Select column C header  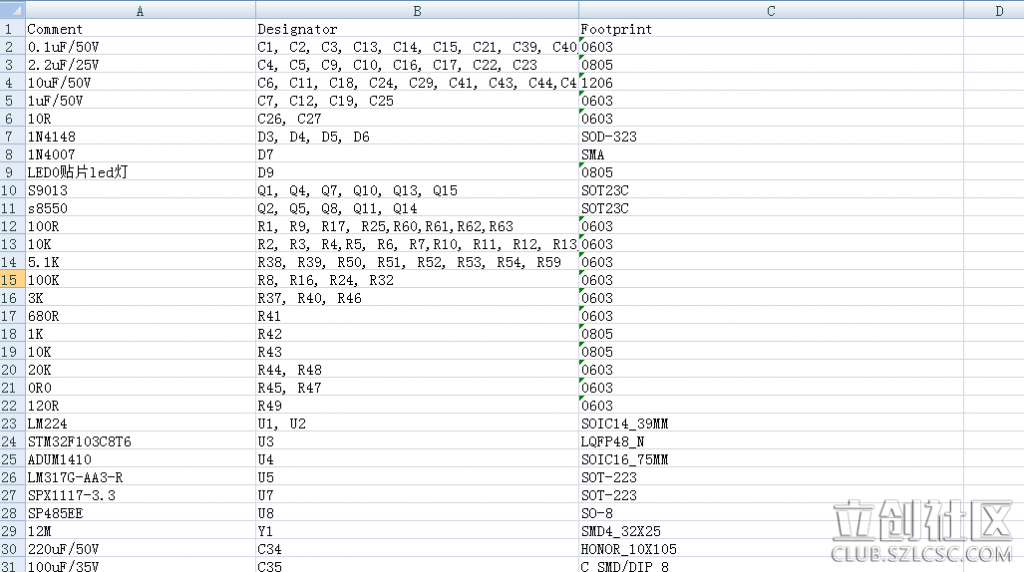[770, 10]
